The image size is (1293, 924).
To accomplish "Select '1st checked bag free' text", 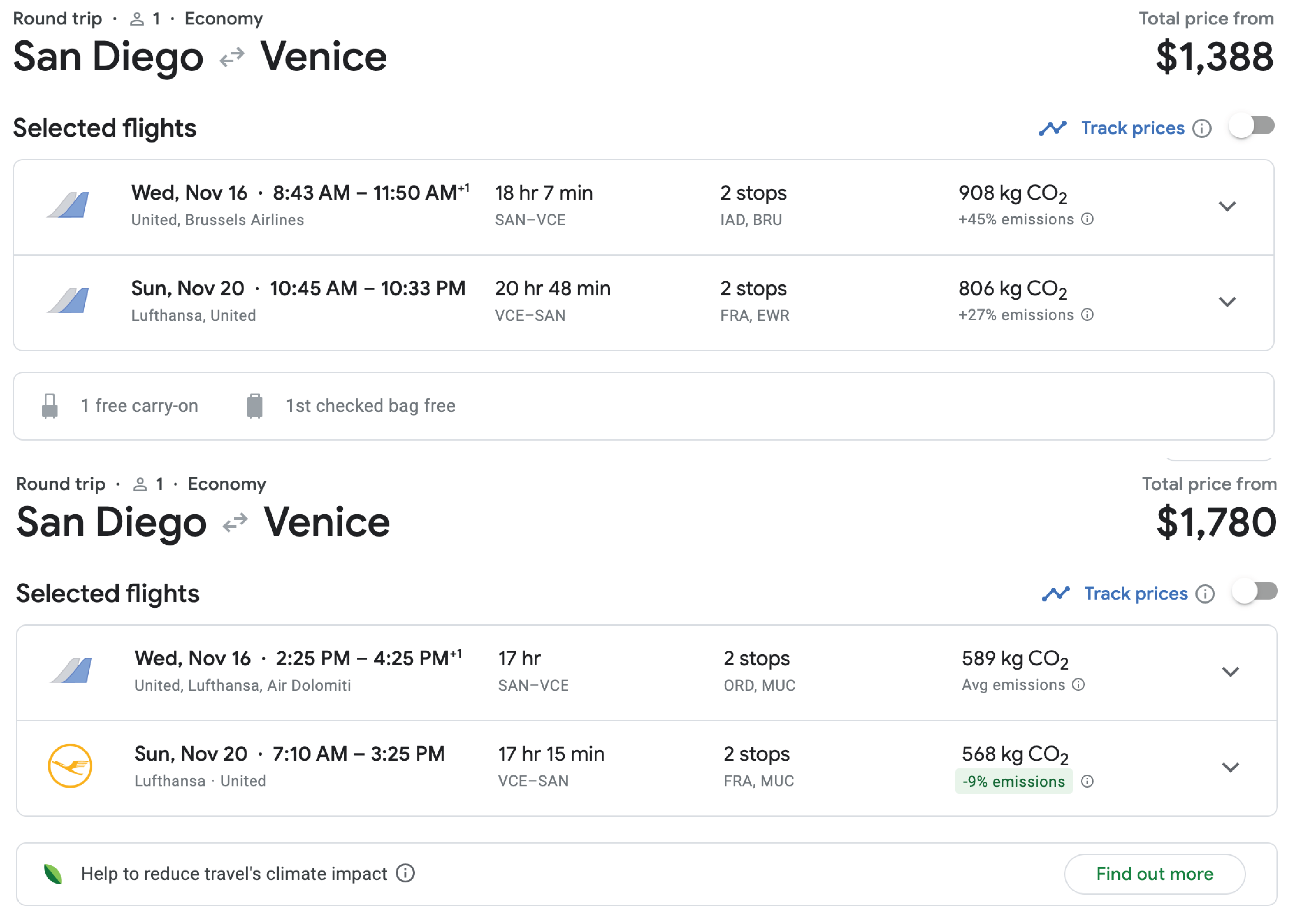I will [x=370, y=406].
